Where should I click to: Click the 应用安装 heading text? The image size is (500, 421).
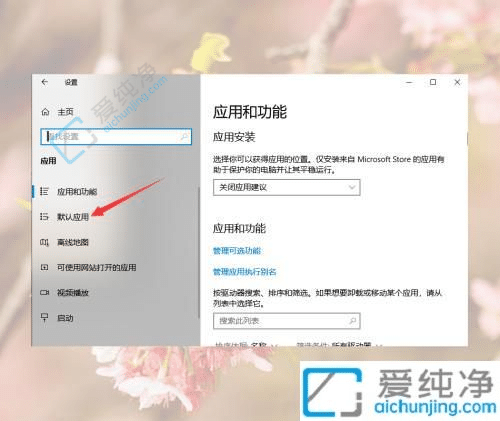pyautogui.click(x=234, y=137)
